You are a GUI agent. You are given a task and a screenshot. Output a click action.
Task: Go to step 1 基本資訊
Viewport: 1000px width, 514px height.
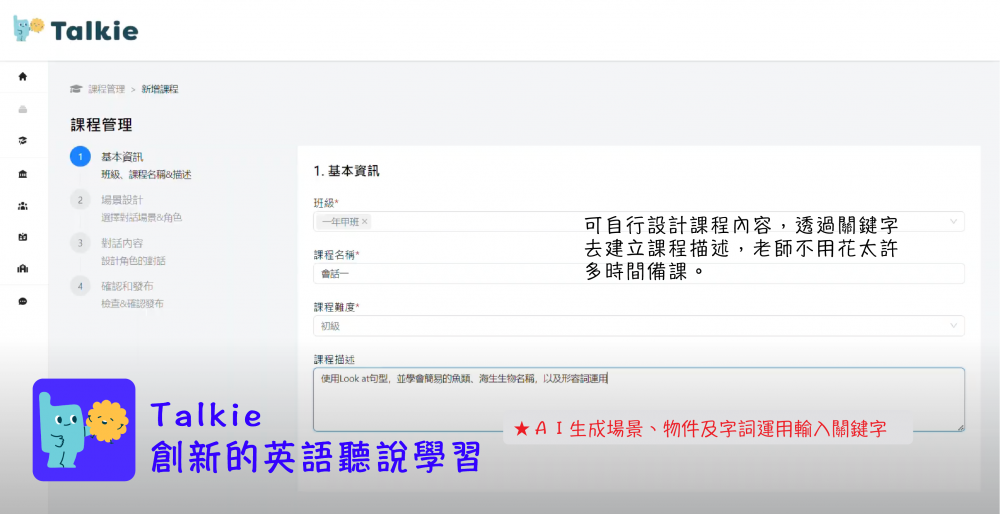tap(122, 157)
